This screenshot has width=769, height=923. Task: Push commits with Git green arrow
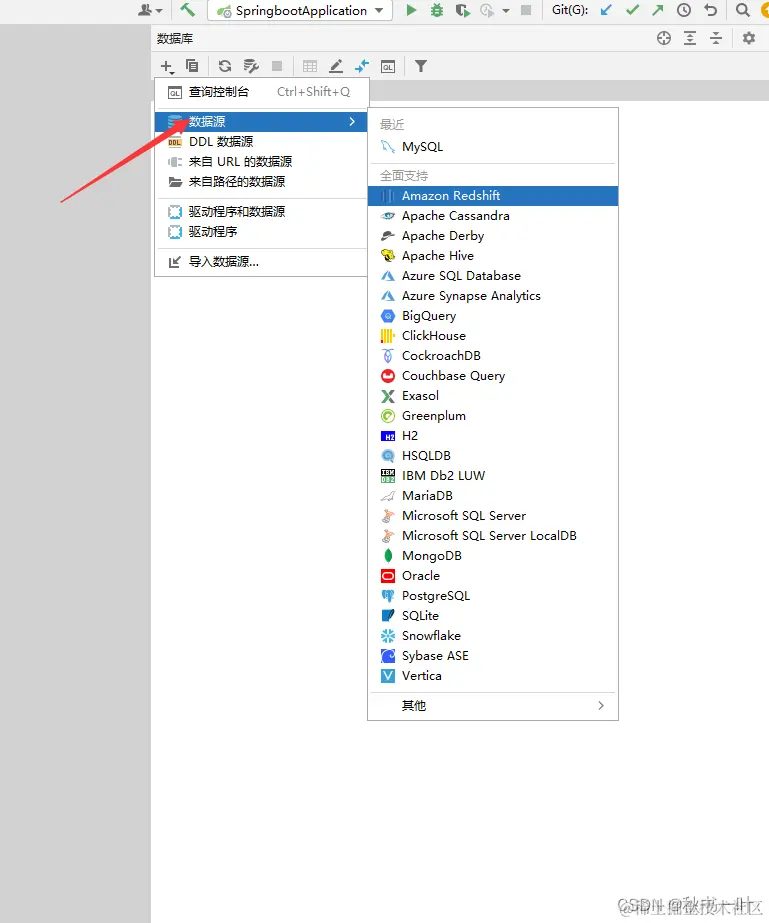coord(658,10)
